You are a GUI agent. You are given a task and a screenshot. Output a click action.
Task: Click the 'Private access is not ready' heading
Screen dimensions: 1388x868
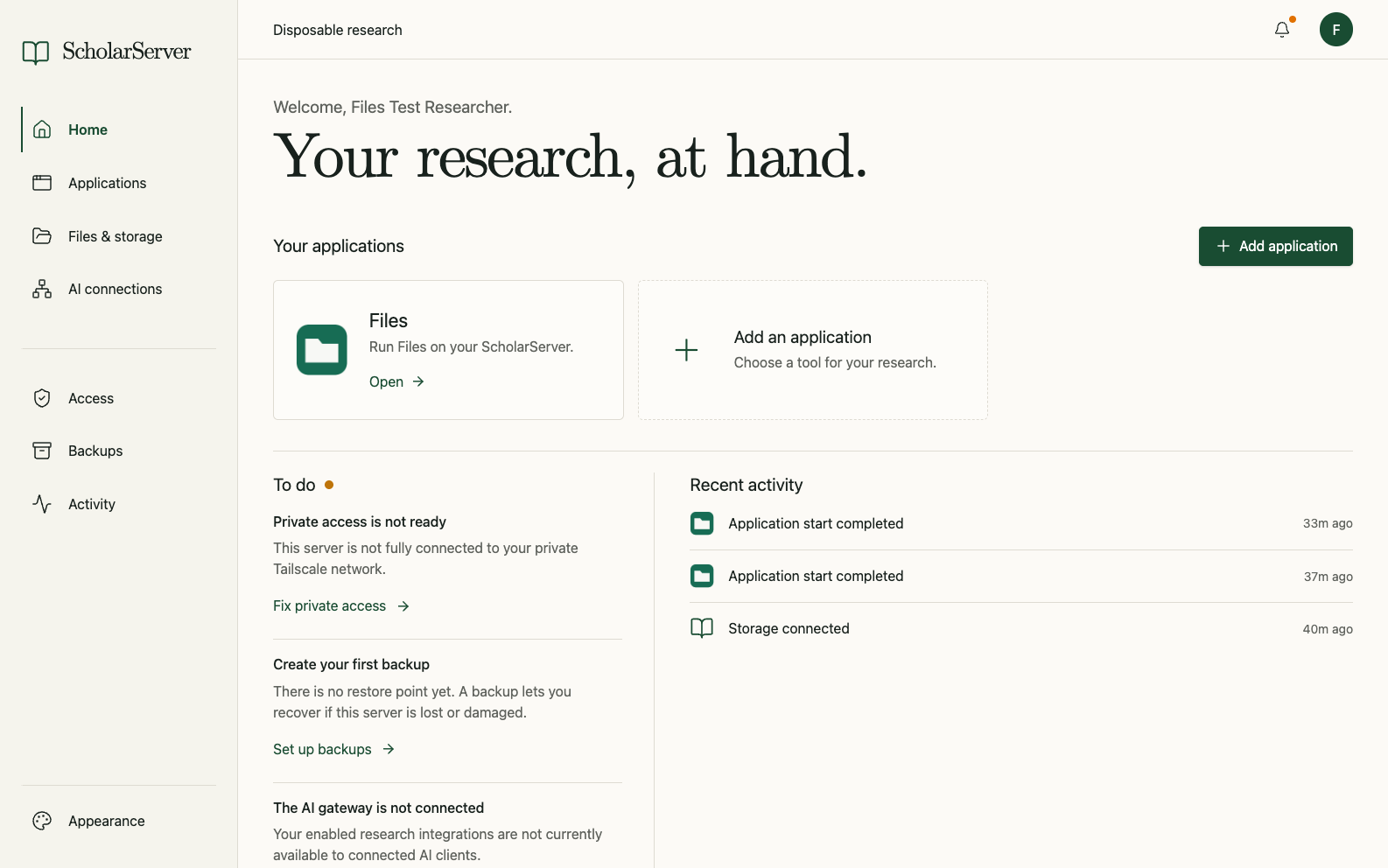360,521
